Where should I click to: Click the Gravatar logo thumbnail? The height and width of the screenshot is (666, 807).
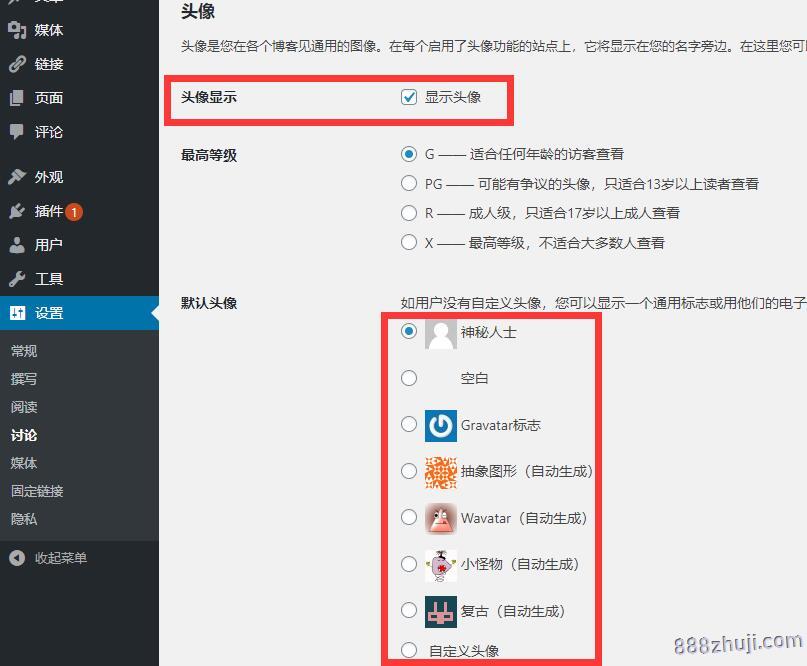[441, 426]
